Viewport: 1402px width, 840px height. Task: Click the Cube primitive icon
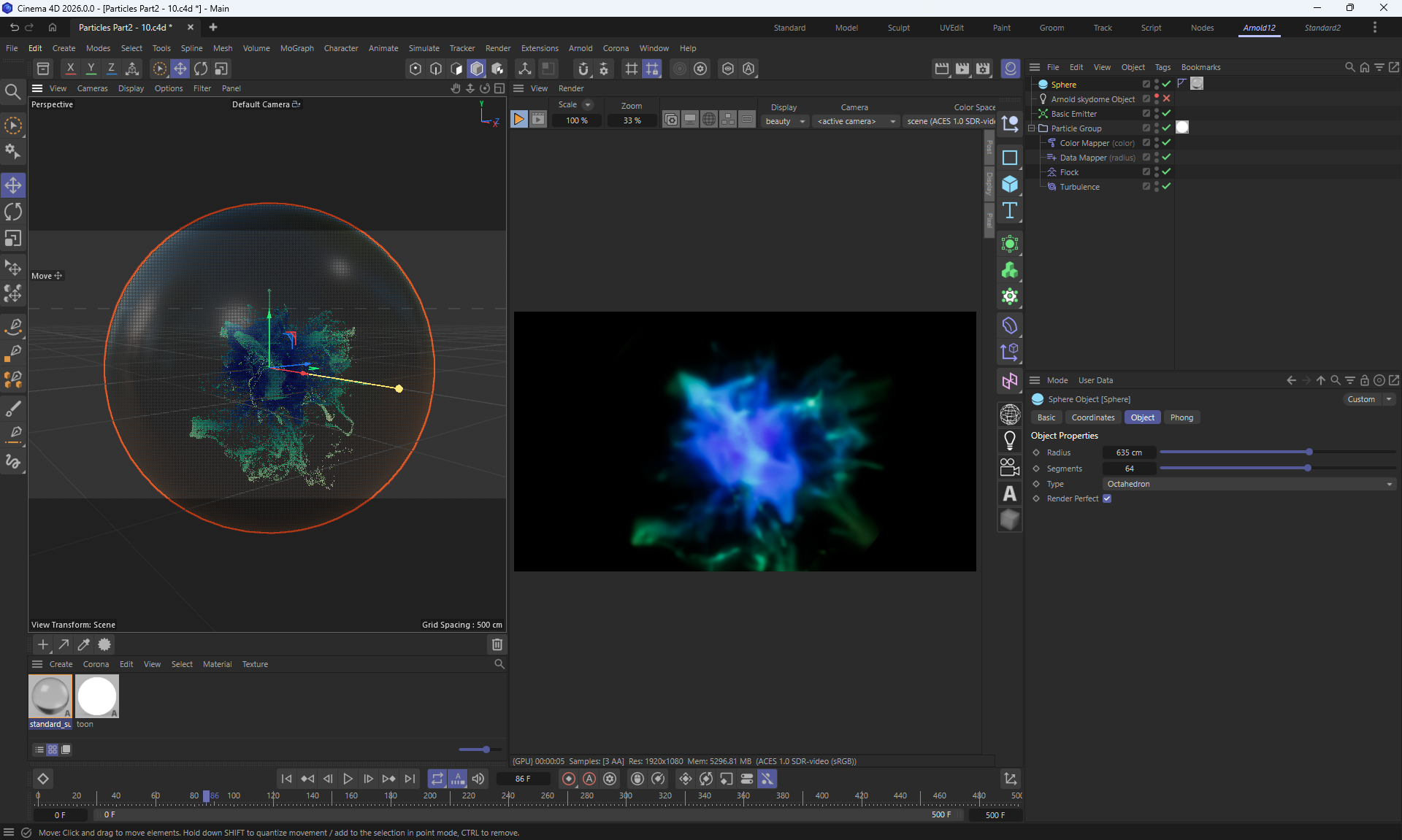1010,184
